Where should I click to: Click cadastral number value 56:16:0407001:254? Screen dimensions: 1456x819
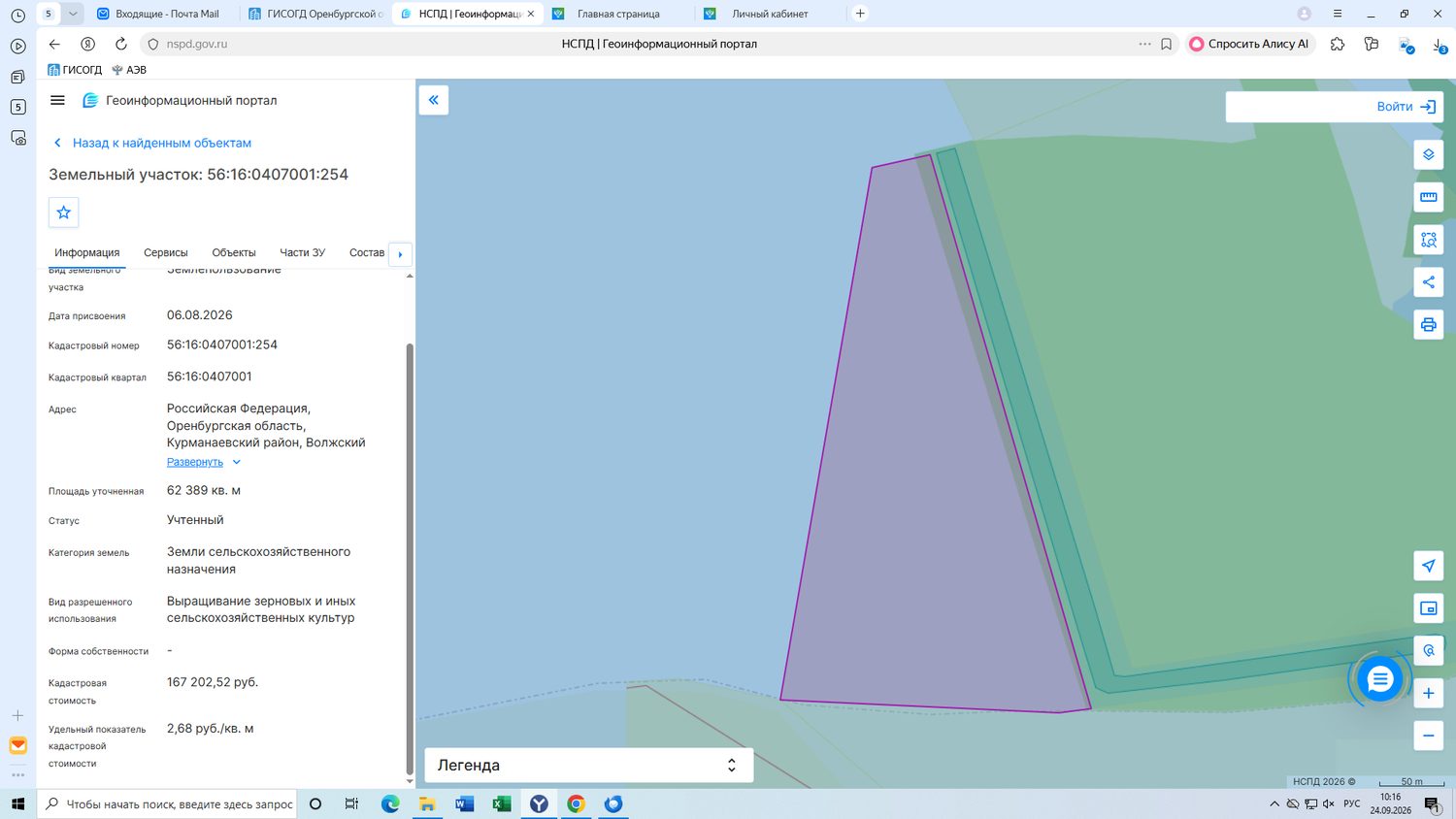click(222, 344)
